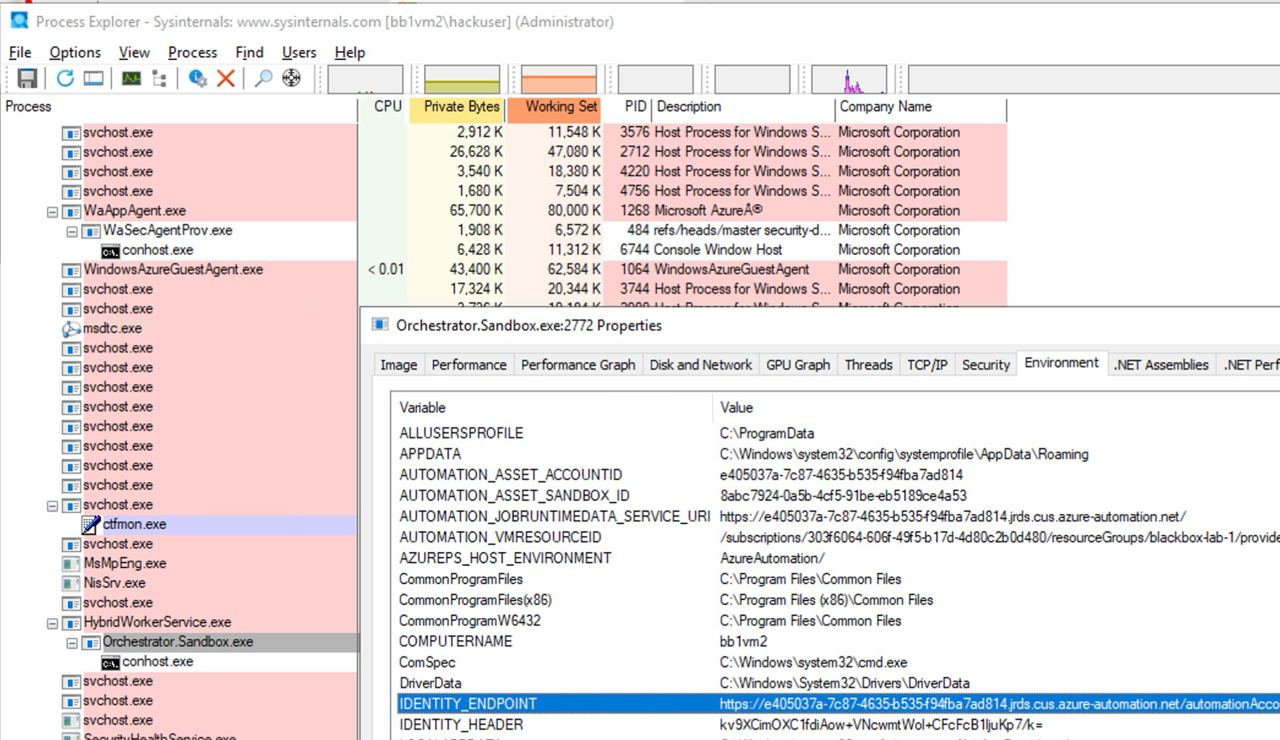The height and width of the screenshot is (740, 1280).
Task: Click the Kill Process red X icon
Action: [x=226, y=79]
